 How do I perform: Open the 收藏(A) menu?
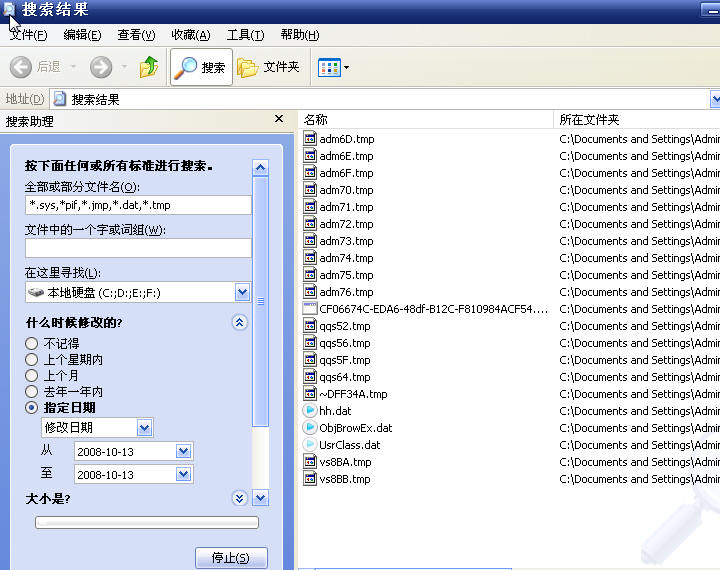(x=191, y=35)
